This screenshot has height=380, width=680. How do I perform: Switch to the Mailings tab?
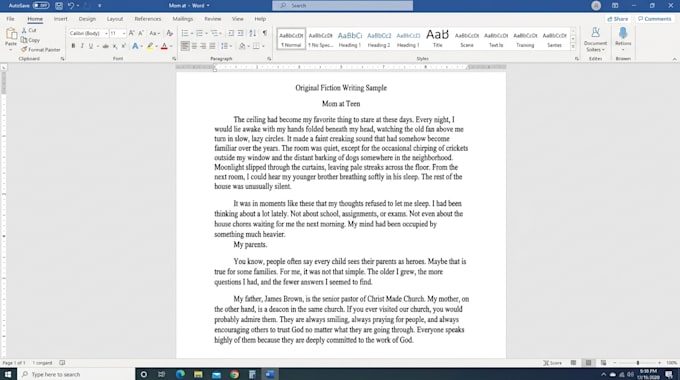183,19
